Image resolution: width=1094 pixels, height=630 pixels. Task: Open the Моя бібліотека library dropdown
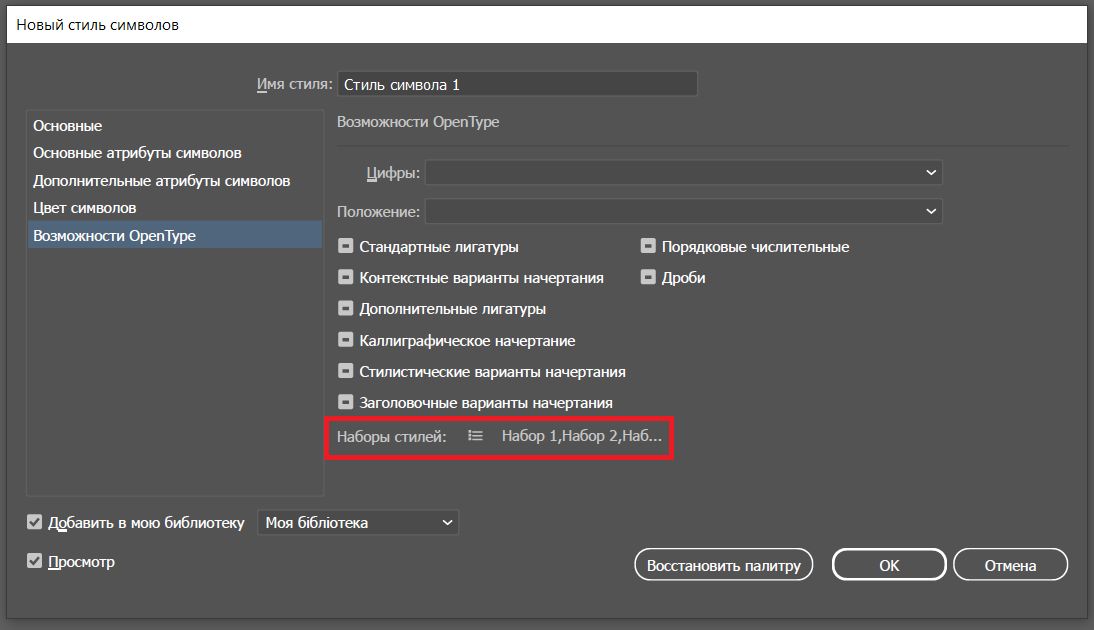click(358, 522)
